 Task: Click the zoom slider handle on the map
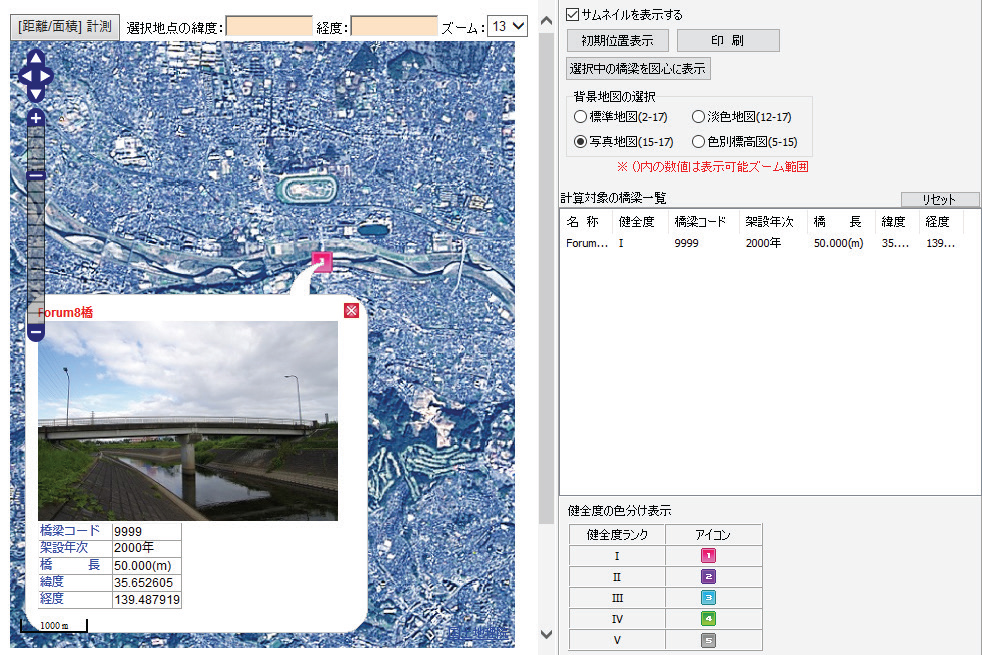click(36, 176)
